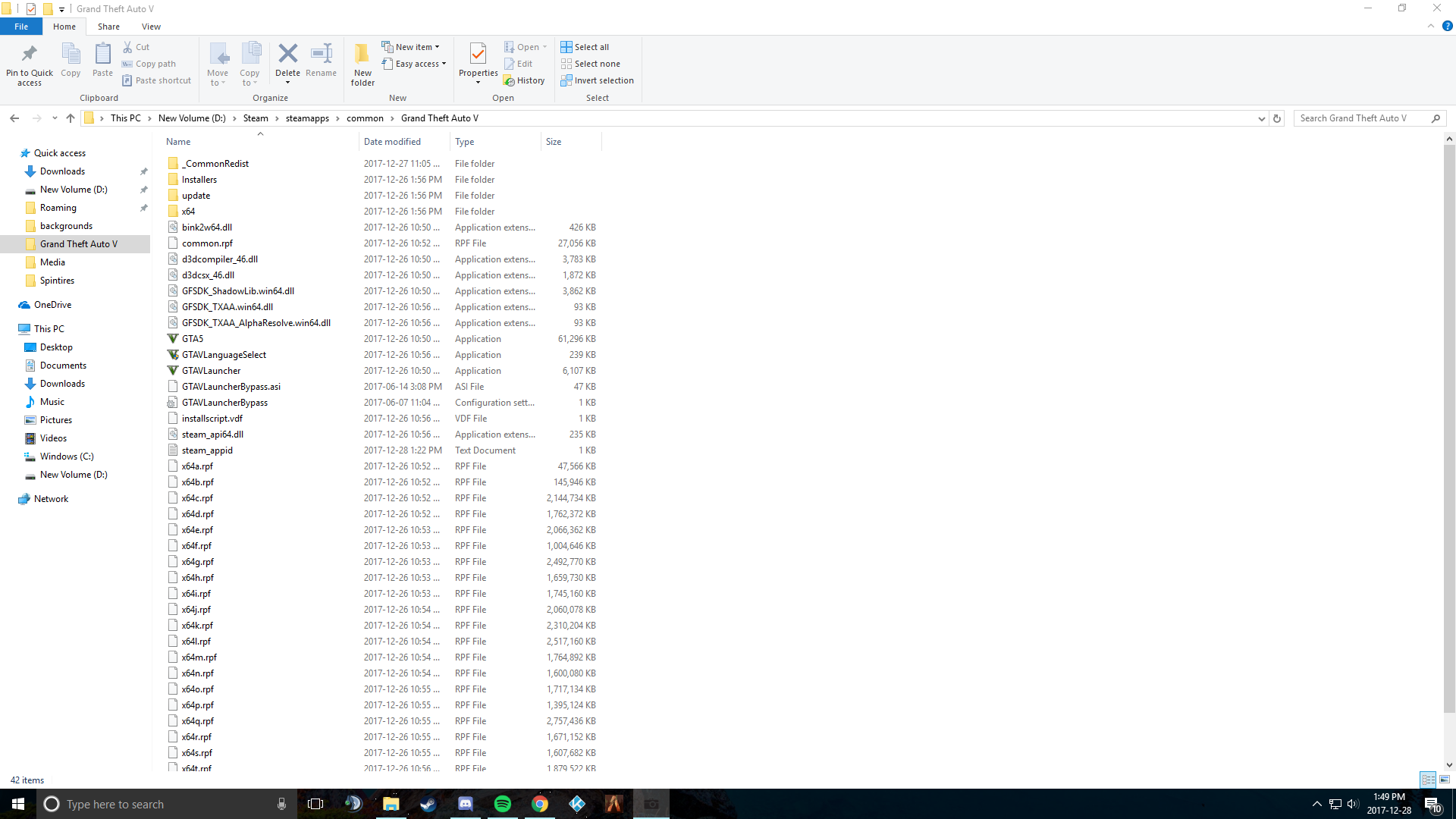Click the taskbar Type here to search box
The width and height of the screenshot is (1456, 819).
pyautogui.click(x=167, y=804)
